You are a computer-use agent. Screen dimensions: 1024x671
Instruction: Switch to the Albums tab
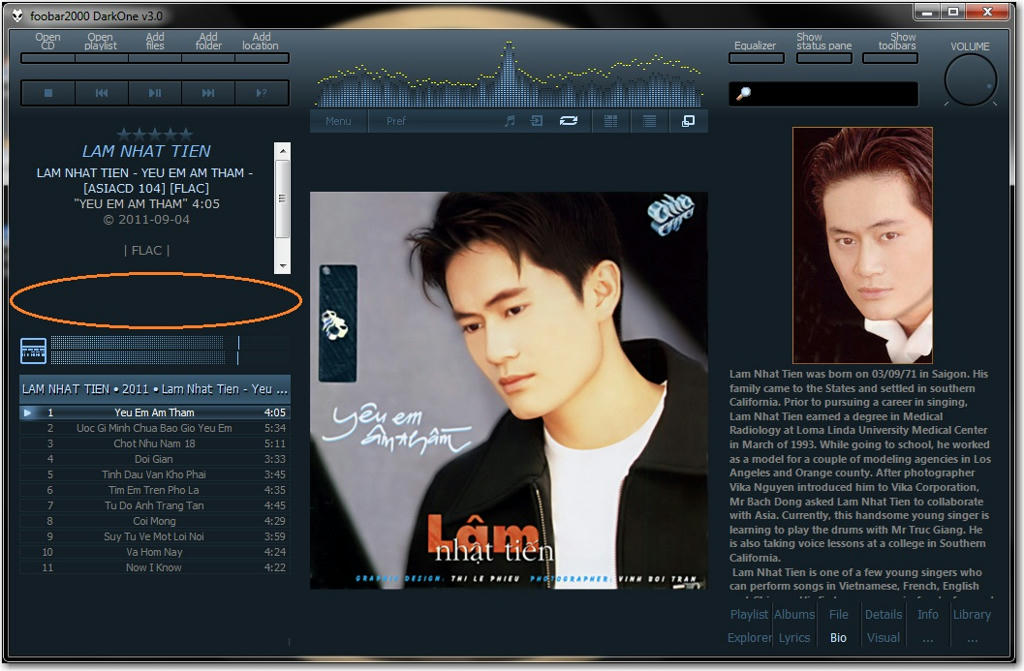point(794,614)
